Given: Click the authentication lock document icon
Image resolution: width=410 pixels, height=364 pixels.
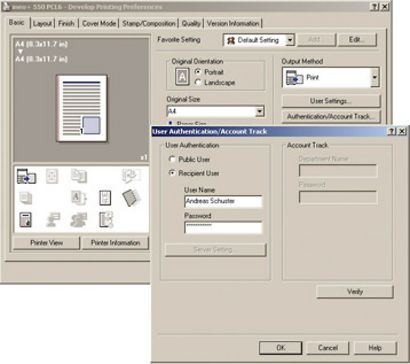Looking at the screenshot, I should tap(25, 220).
